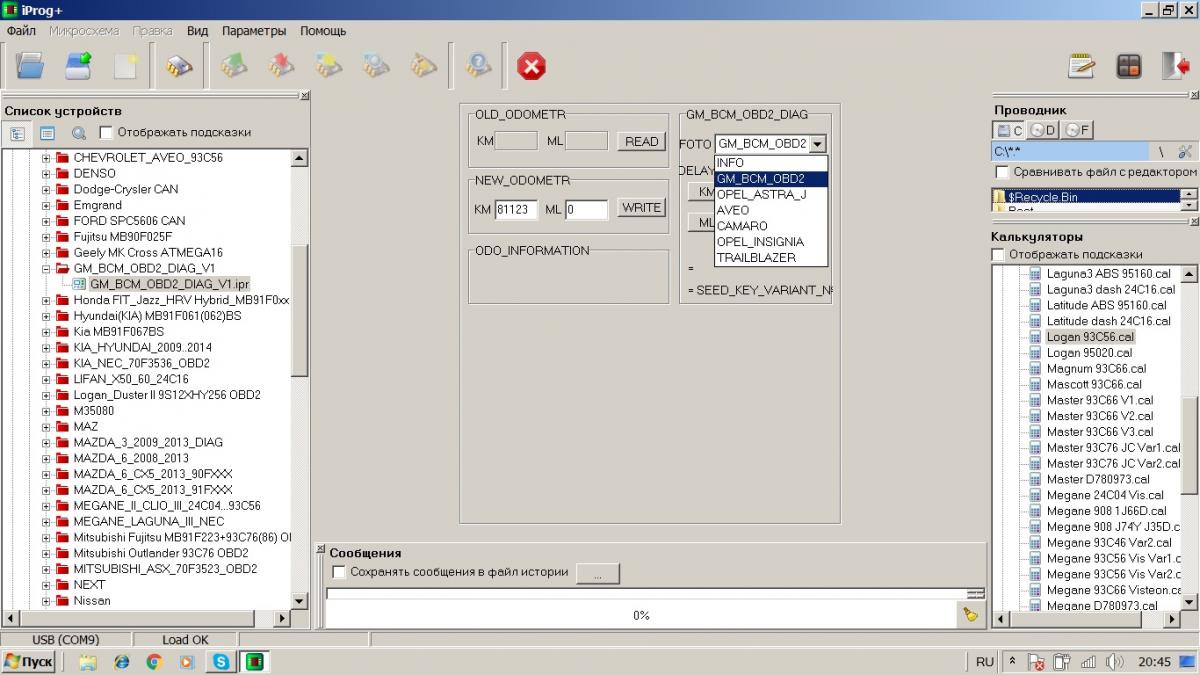This screenshot has height=675, width=1200.
Task: Open the Параметры menu
Action: point(254,31)
